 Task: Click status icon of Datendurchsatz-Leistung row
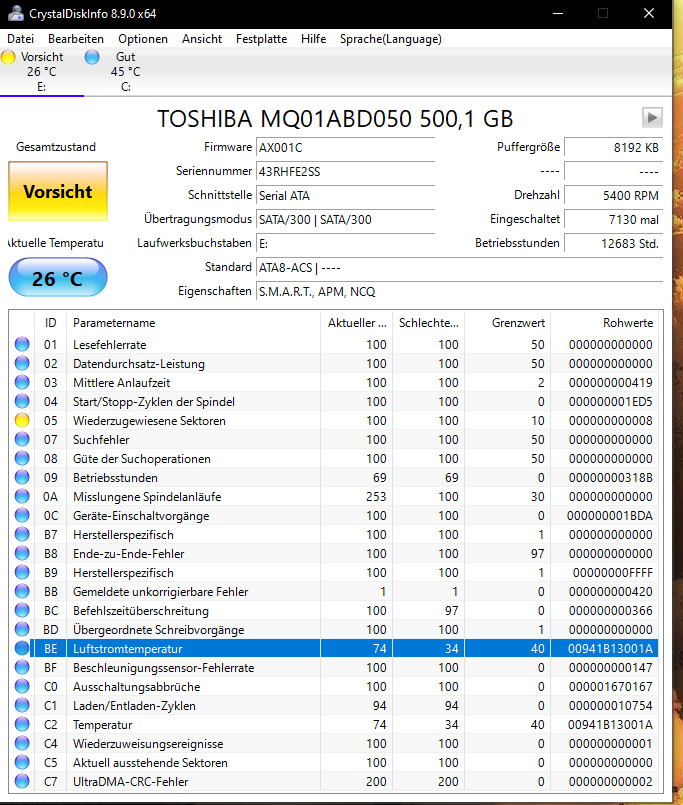click(22, 363)
